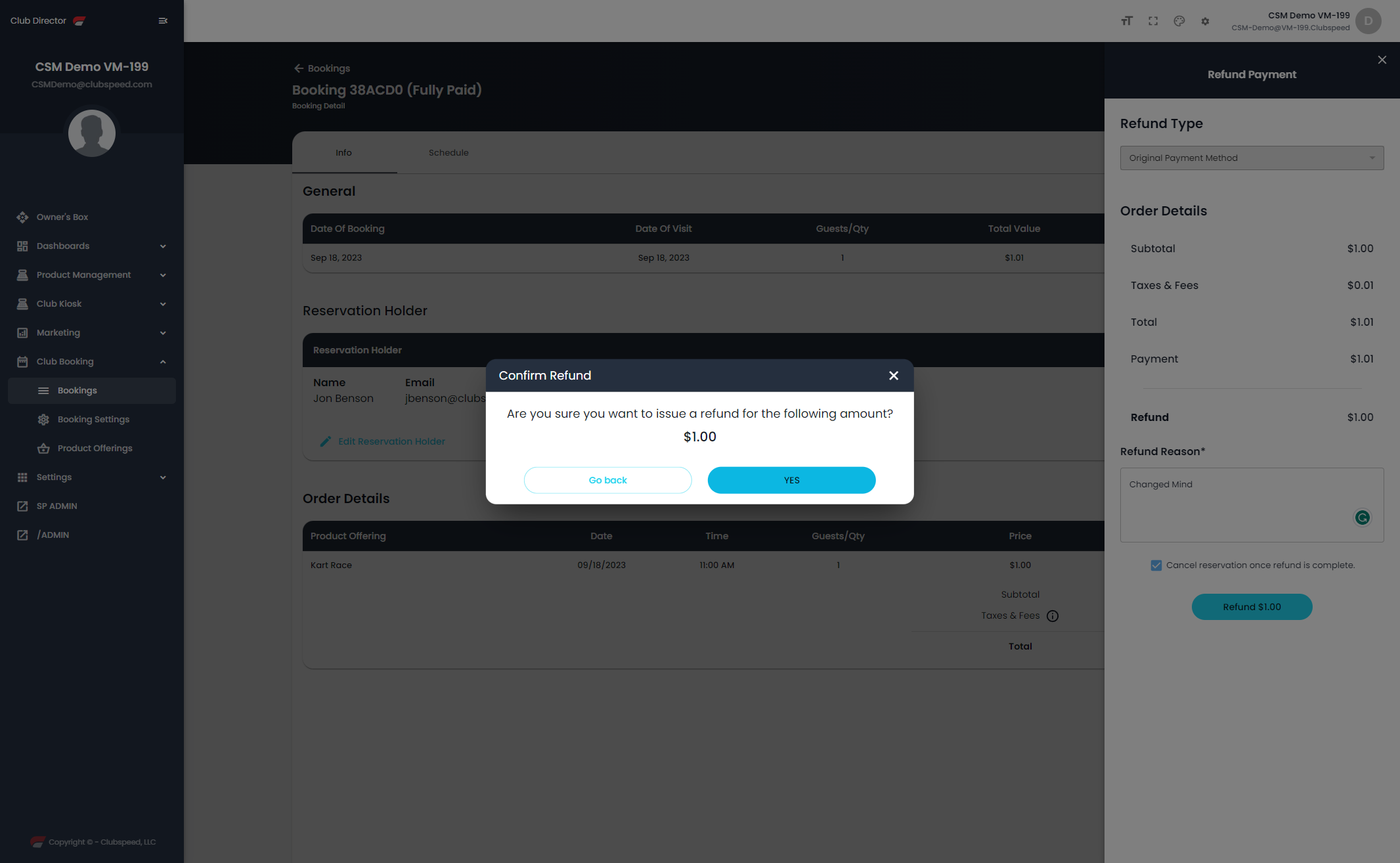Click the profile picture in sidebar
Image resolution: width=1400 pixels, height=863 pixels.
click(92, 133)
